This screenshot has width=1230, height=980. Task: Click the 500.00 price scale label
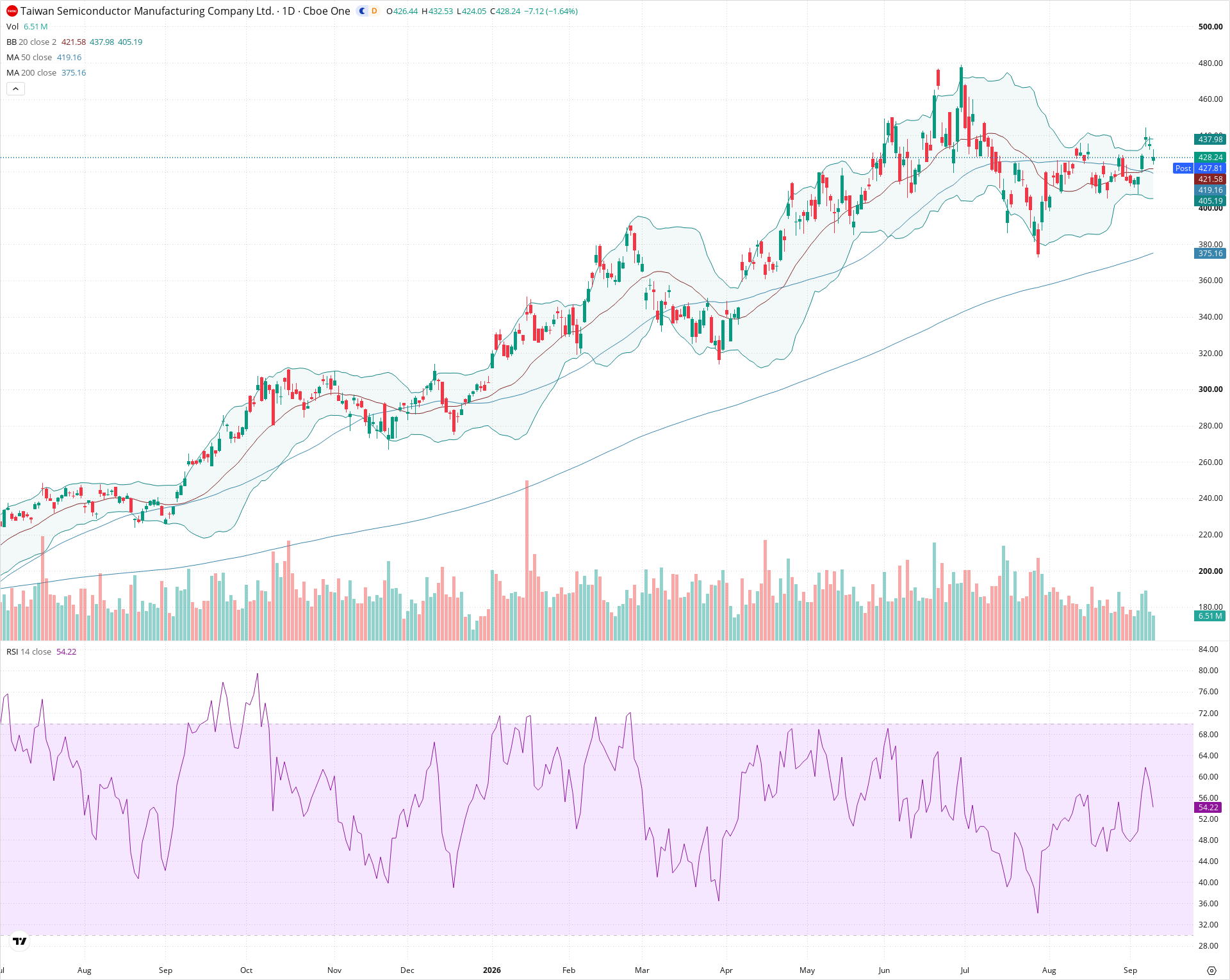(x=1210, y=27)
